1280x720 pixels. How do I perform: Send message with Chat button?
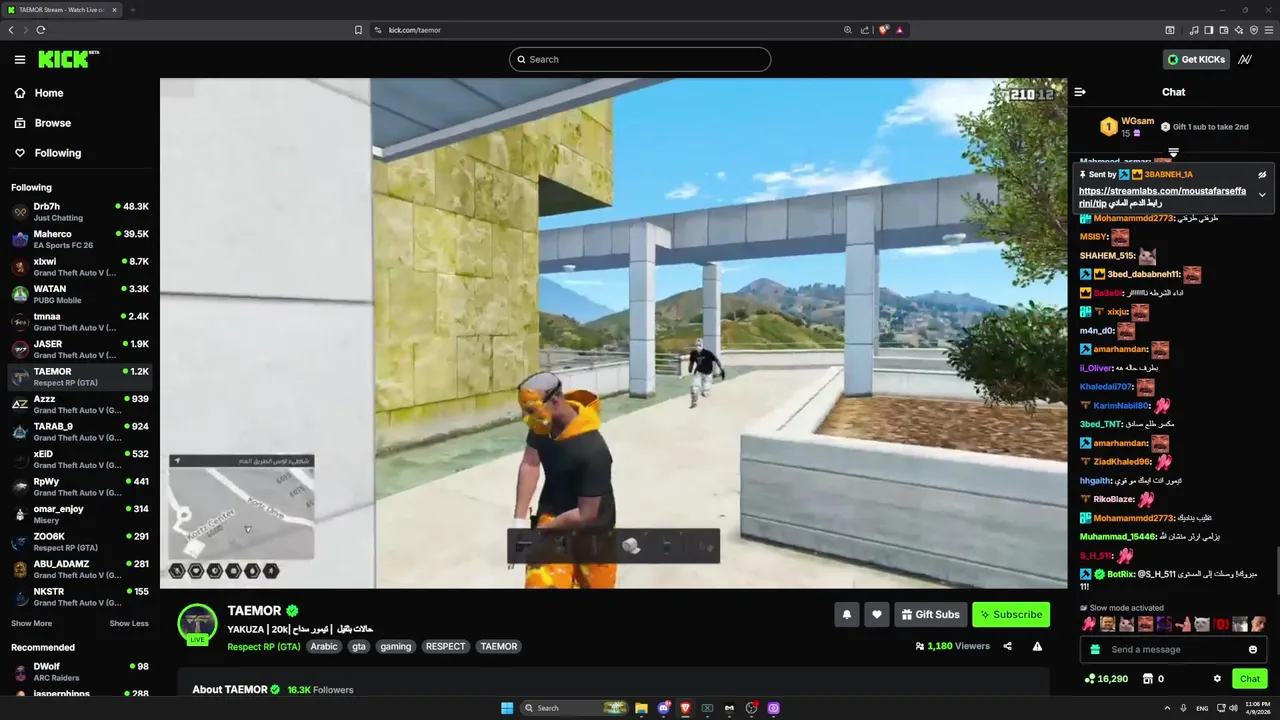coord(1250,678)
